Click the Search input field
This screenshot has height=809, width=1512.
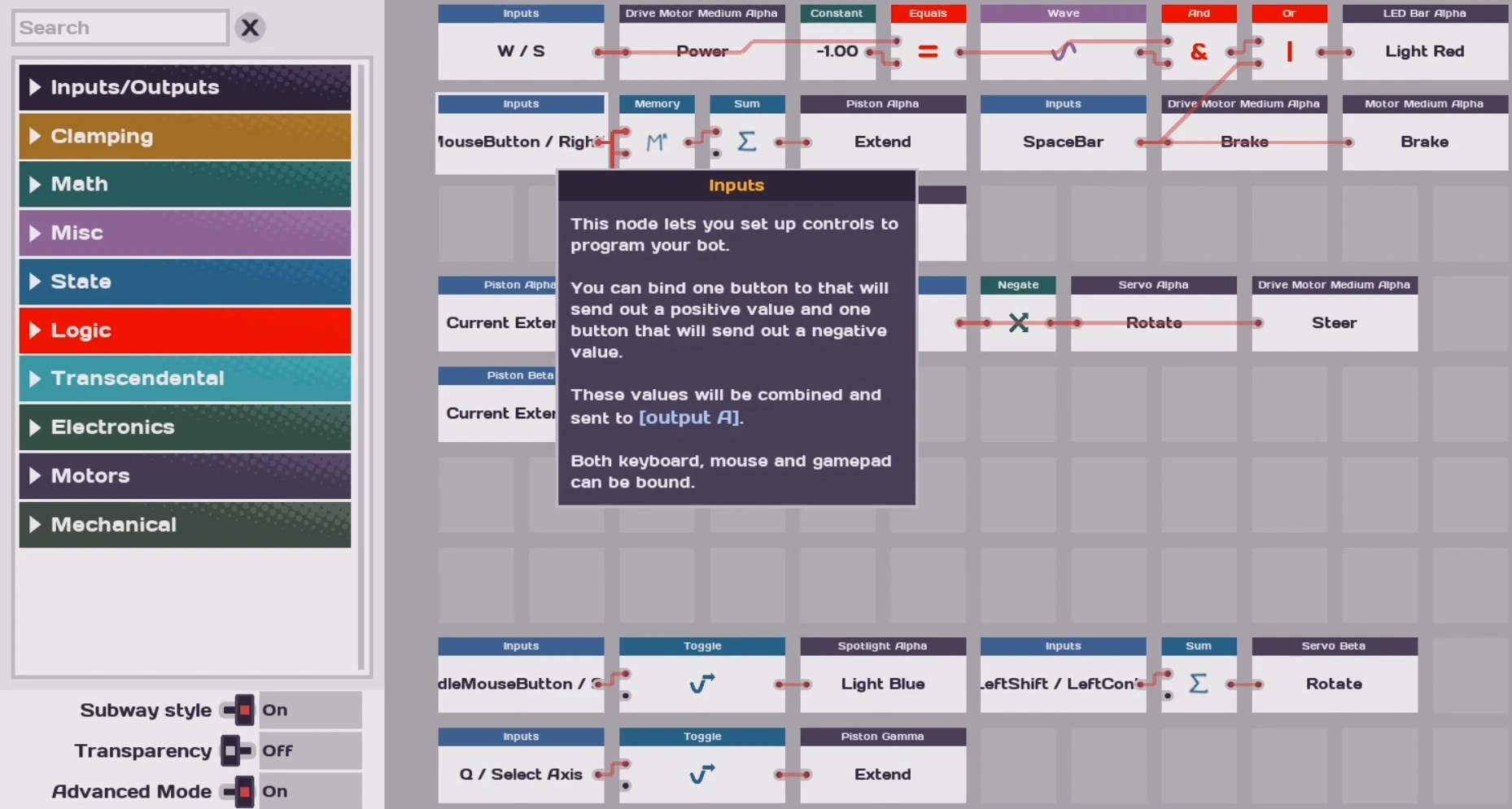click(120, 28)
